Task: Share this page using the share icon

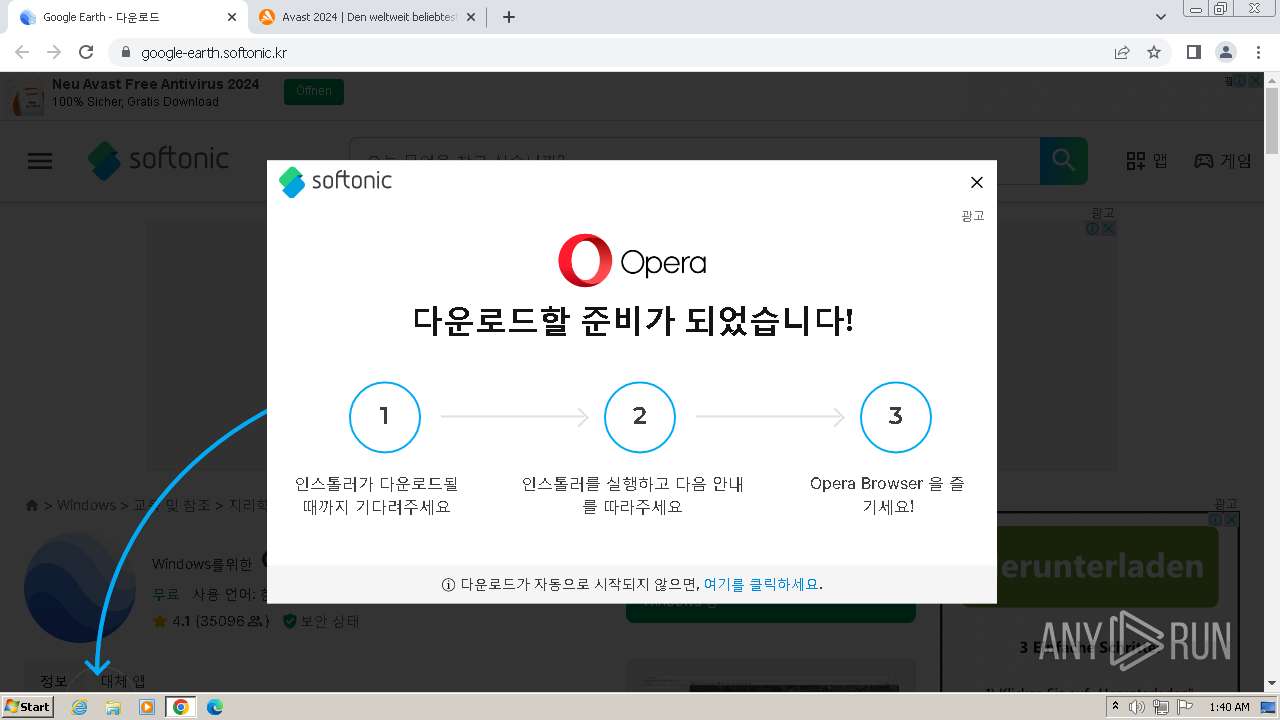Action: 1122,52
